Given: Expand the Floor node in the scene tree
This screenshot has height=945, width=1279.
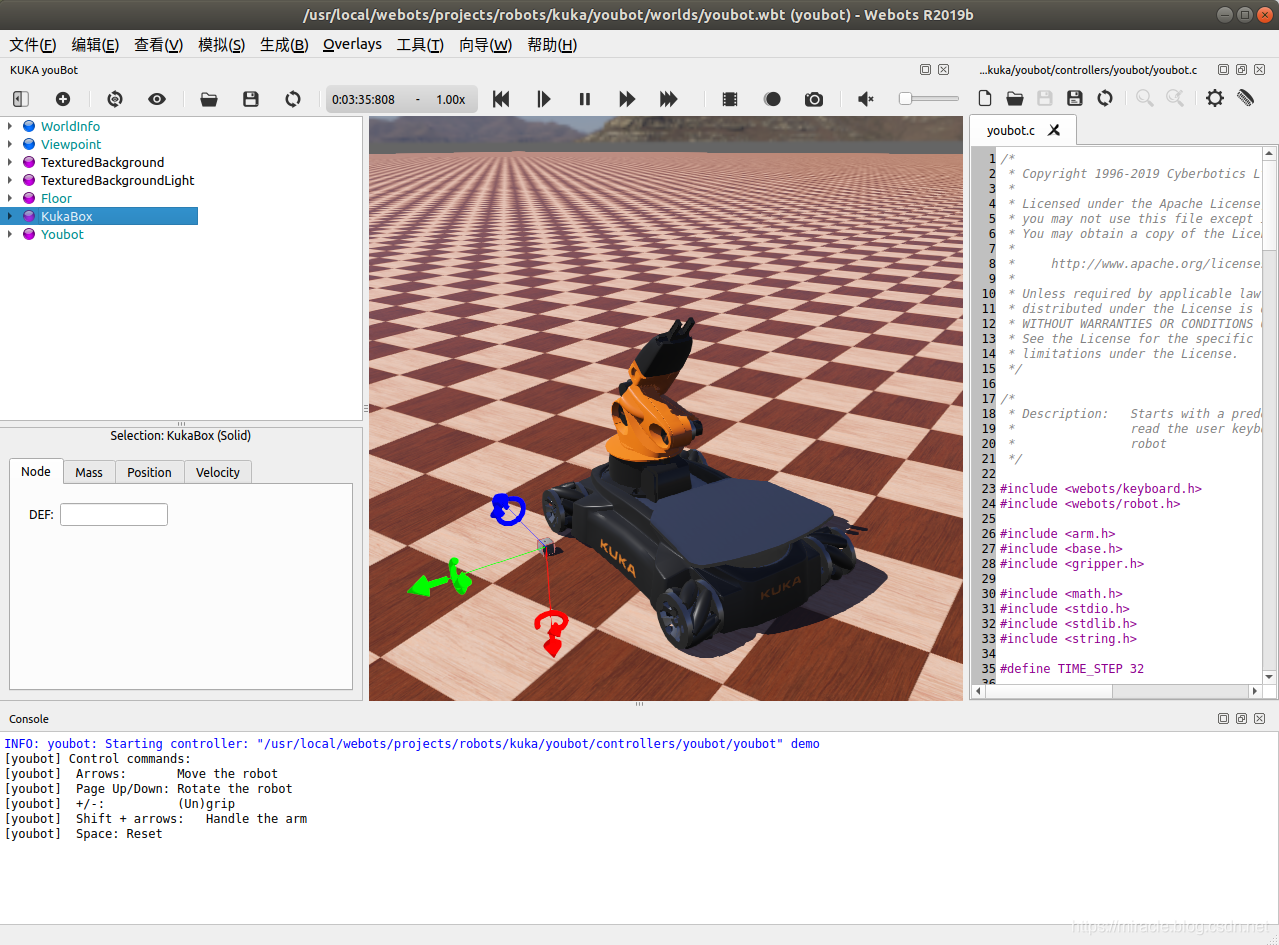Looking at the screenshot, I should coord(10,198).
